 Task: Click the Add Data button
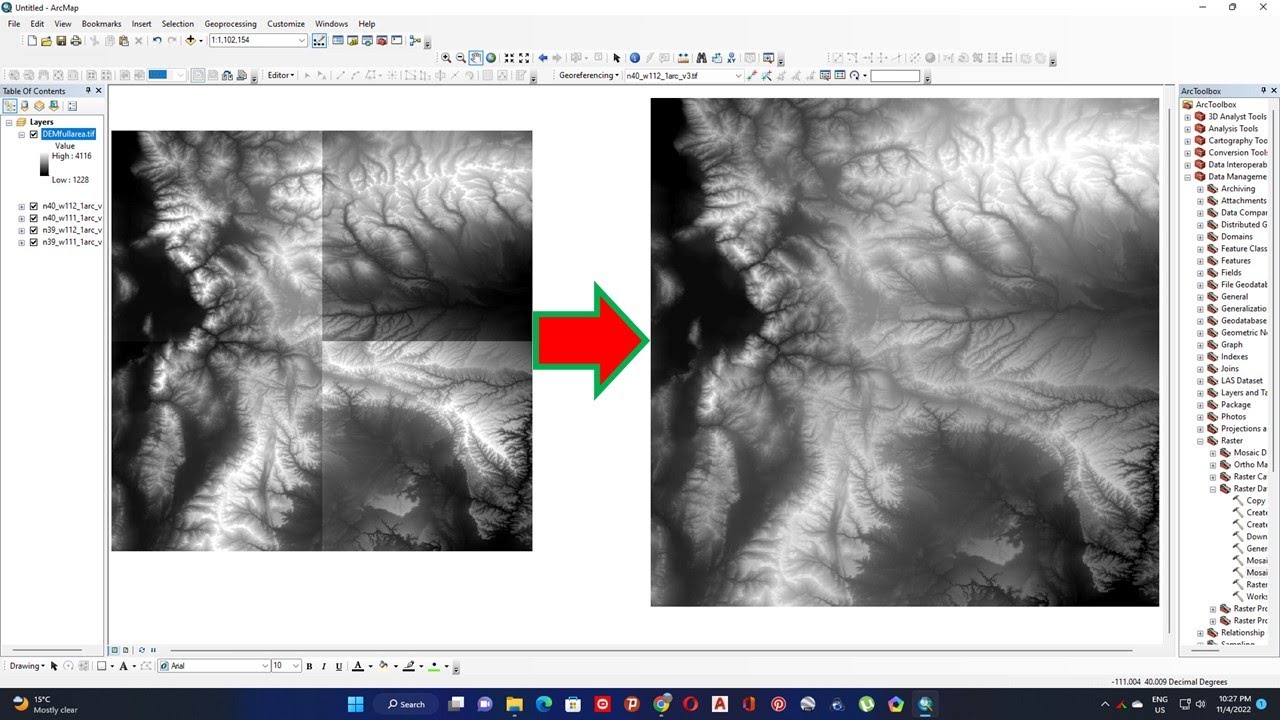tap(190, 41)
